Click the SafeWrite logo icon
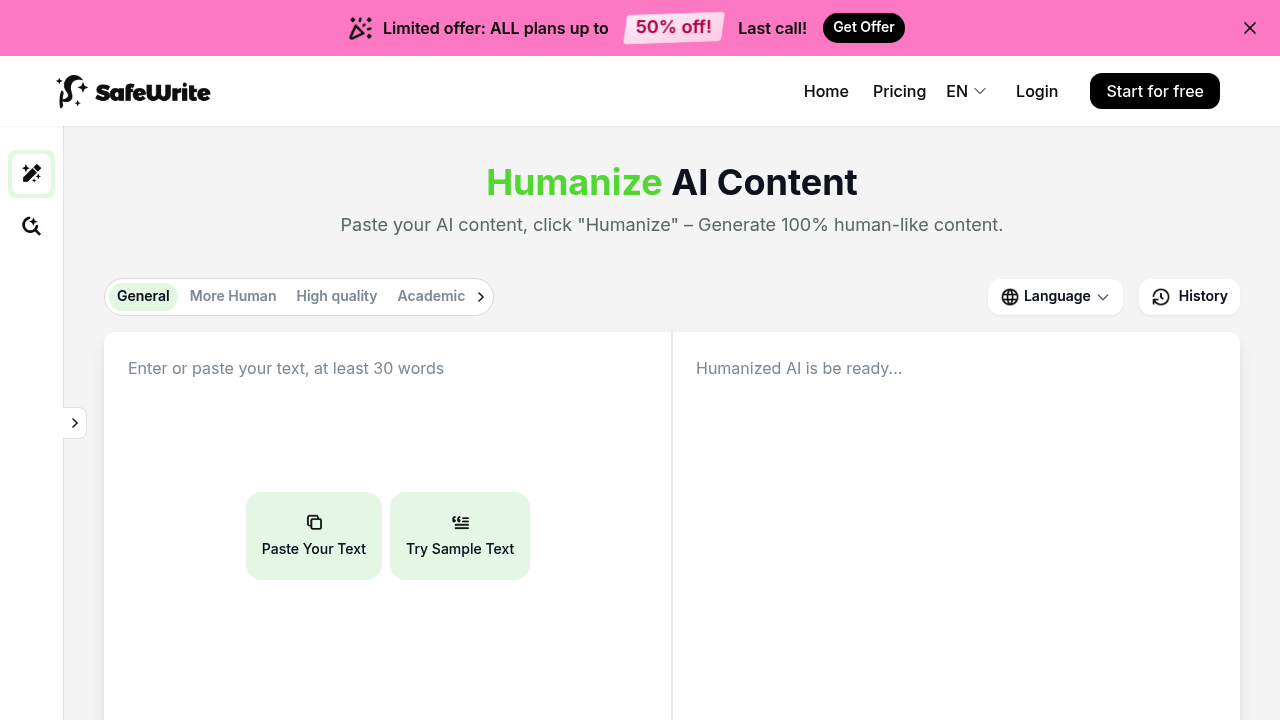This screenshot has width=1280, height=720. pyautogui.click(x=70, y=91)
